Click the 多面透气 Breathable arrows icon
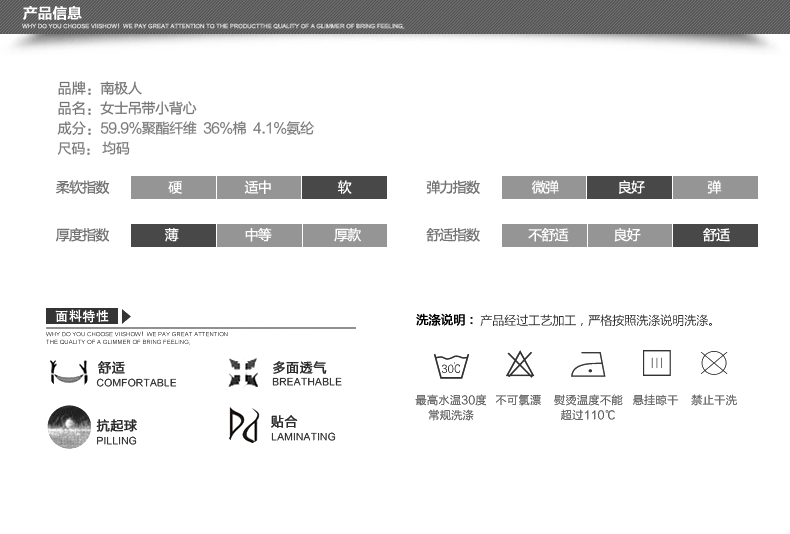The image size is (790, 534). [x=243, y=374]
